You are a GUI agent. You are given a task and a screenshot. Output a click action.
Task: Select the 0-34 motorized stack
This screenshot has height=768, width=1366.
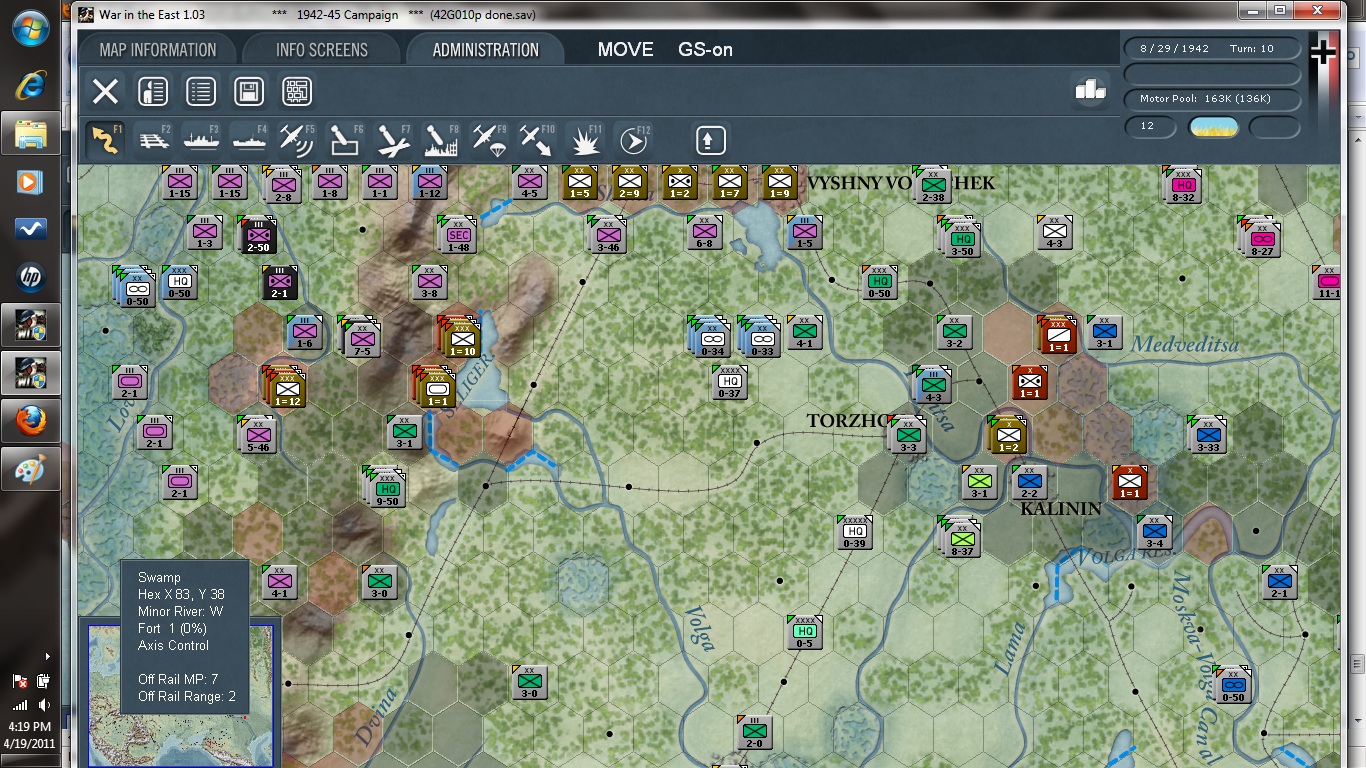coord(709,337)
